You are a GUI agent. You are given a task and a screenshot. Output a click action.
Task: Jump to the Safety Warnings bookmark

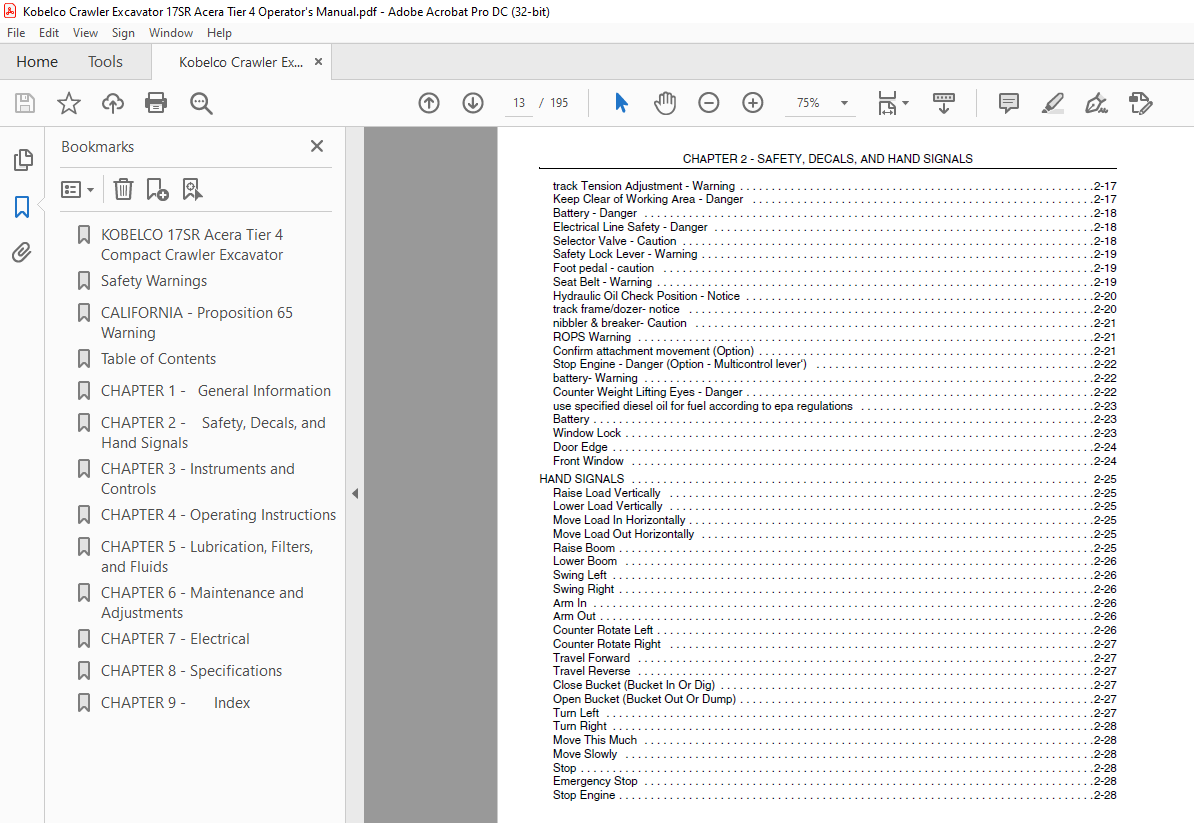(x=154, y=281)
